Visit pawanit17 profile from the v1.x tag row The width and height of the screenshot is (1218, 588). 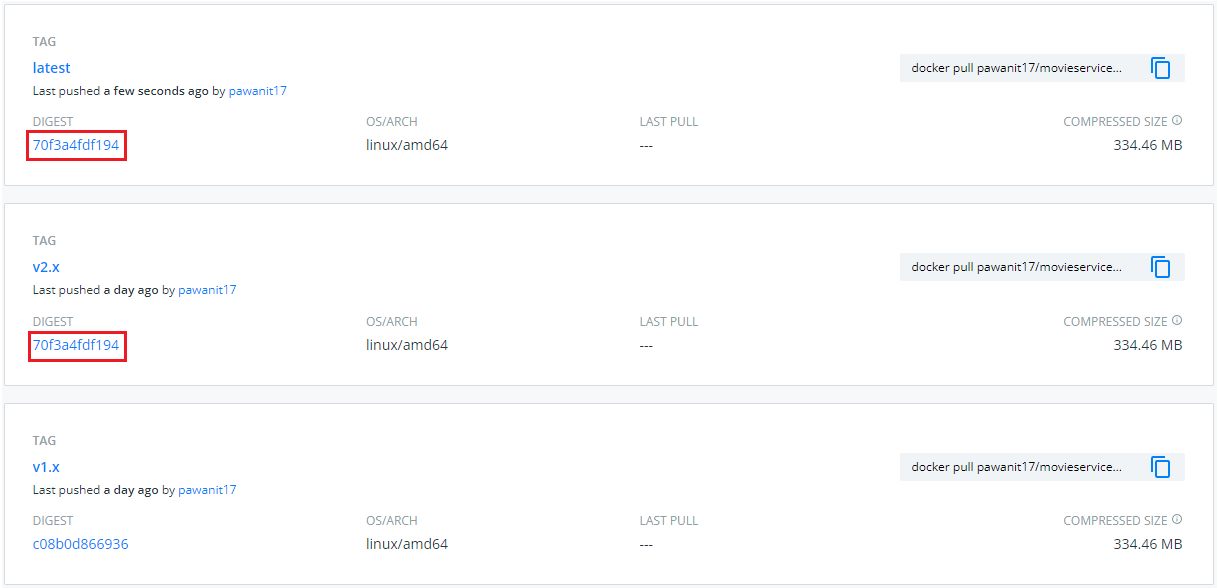[x=207, y=489]
